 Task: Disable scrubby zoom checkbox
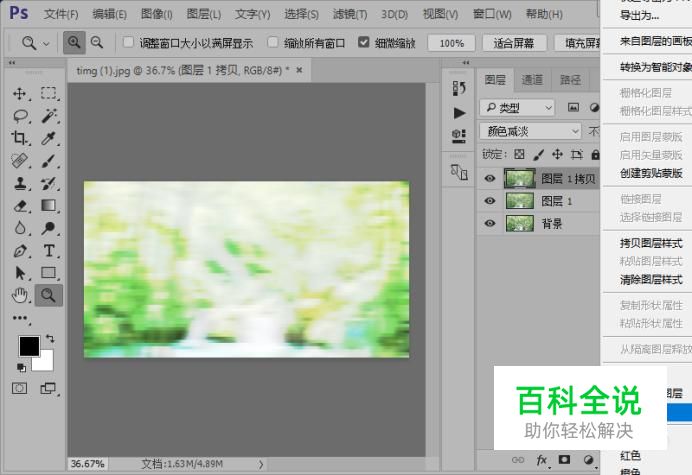pos(364,42)
